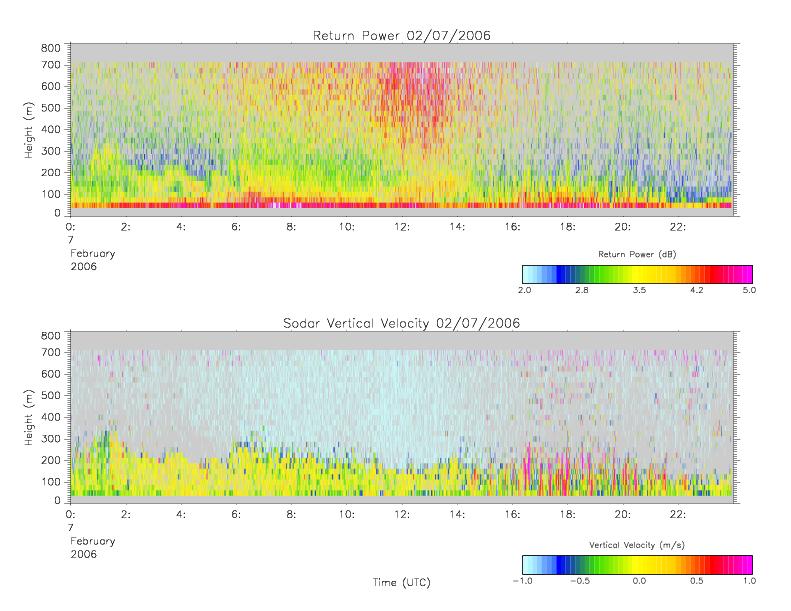Click the 700 height tick on Vertical Velocity plot
The width and height of the screenshot is (791, 611).
coord(50,352)
